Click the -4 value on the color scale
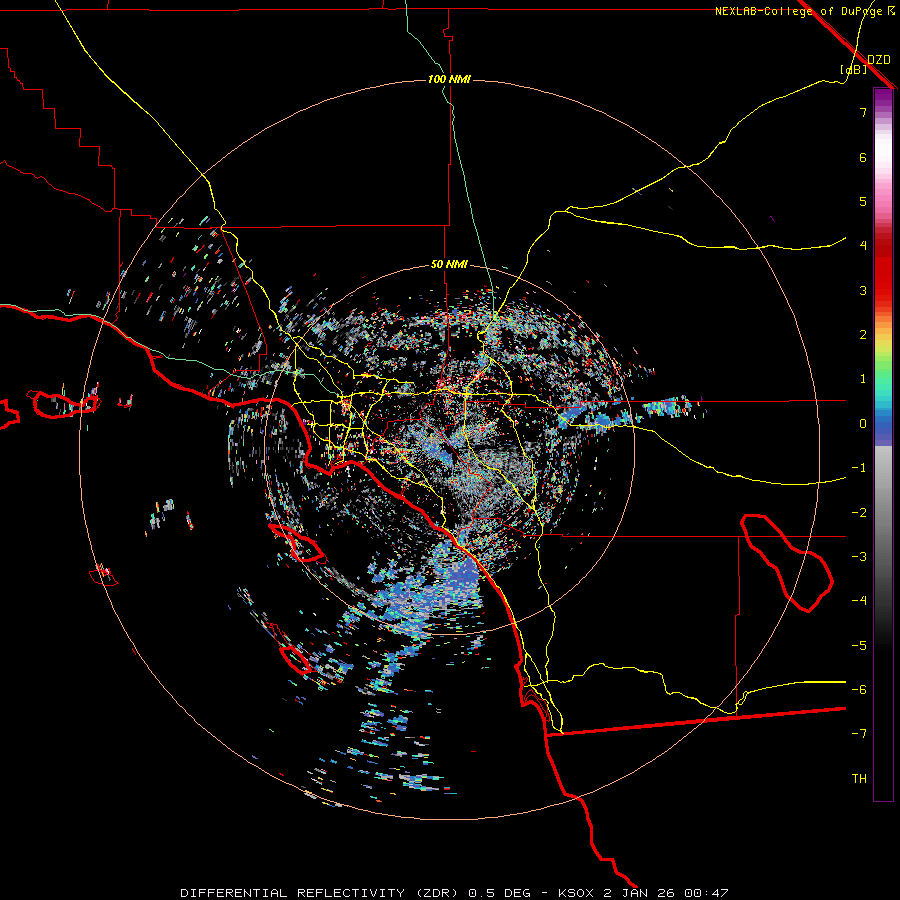900x900 pixels. [859, 601]
